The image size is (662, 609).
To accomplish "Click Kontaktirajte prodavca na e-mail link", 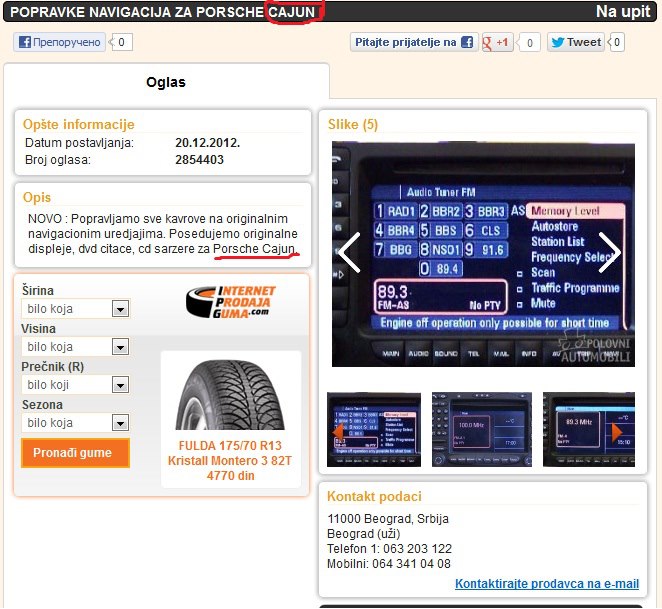I will [x=547, y=584].
